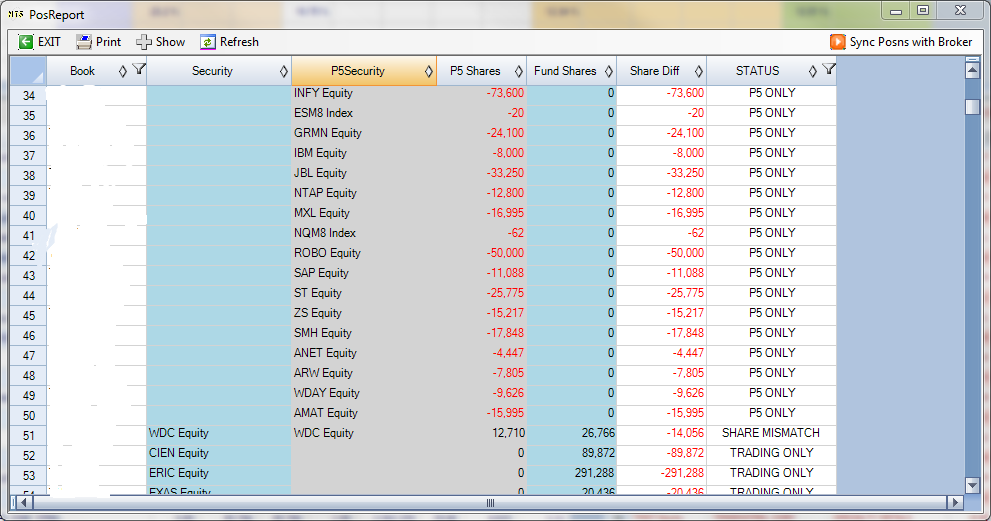
Task: Select the P5Security column header
Action: 364,71
